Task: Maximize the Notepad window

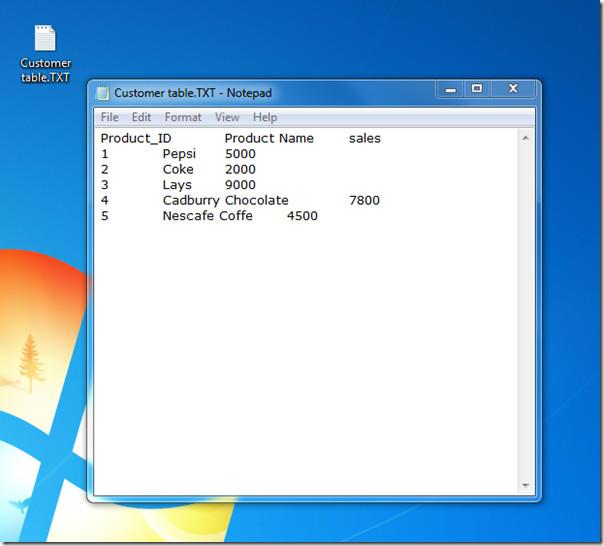Action: 477,89
